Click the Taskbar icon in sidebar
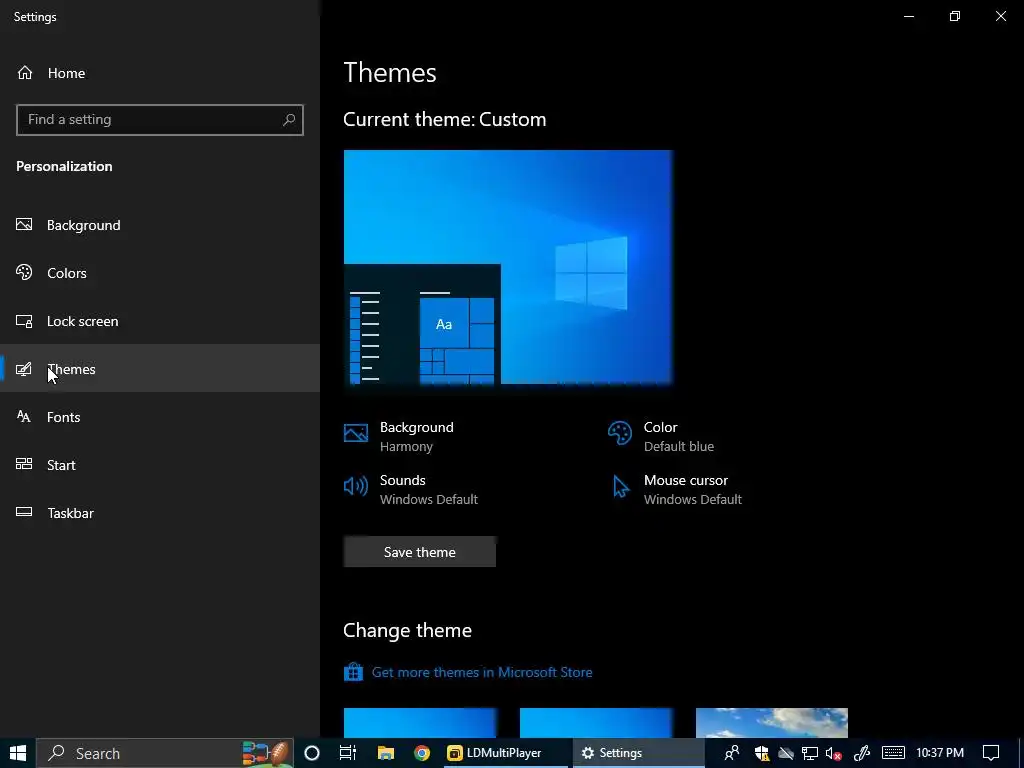Viewport: 1024px width, 768px height. point(24,512)
